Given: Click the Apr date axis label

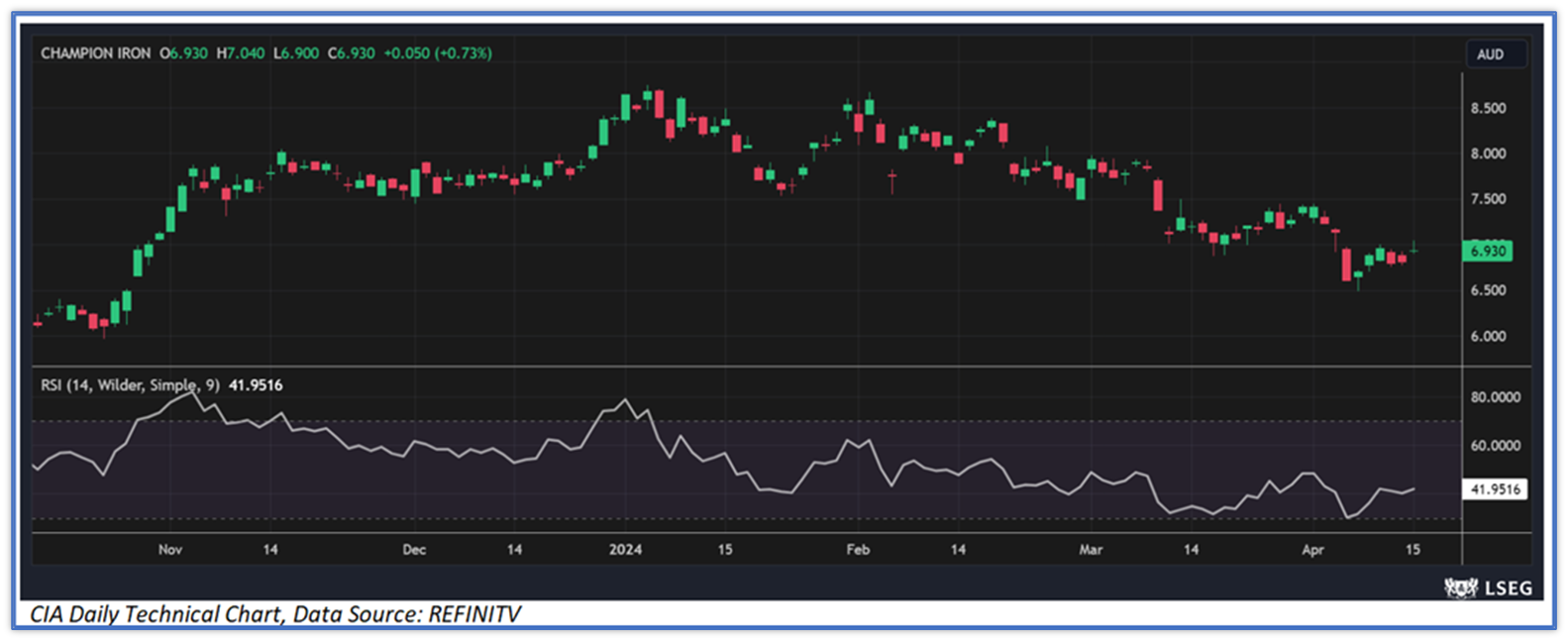Looking at the screenshot, I should point(1312,549).
